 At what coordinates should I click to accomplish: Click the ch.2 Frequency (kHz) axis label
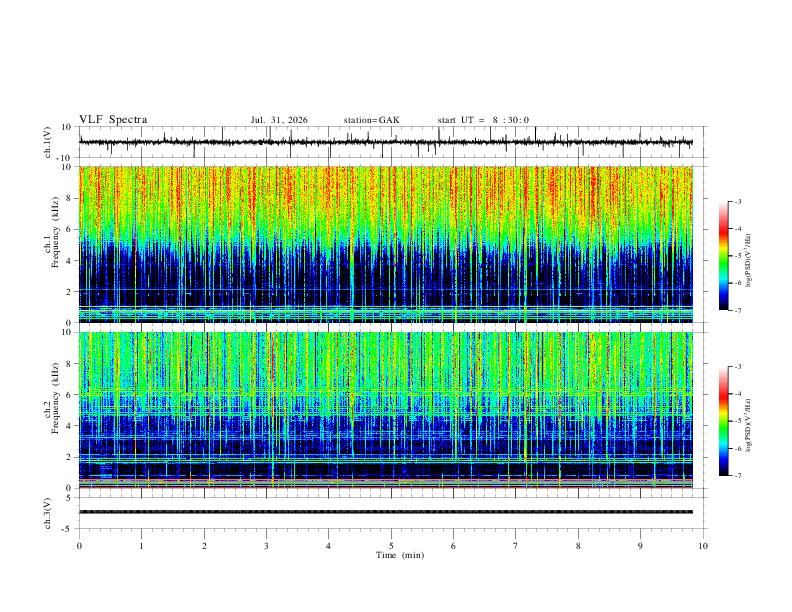pos(51,410)
